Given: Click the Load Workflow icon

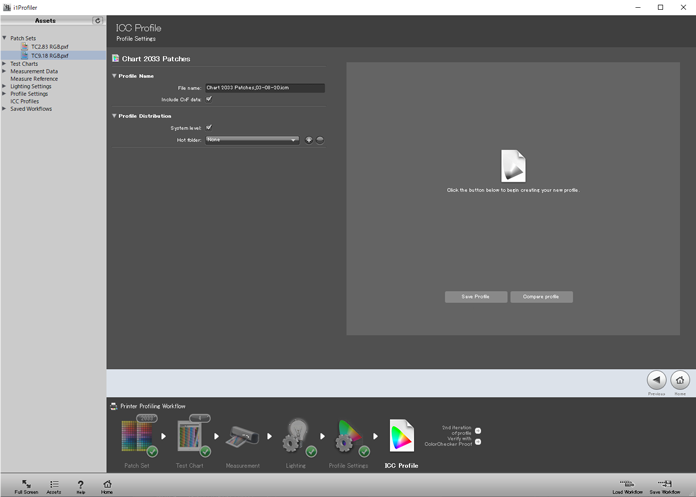Looking at the screenshot, I should coord(627,485).
